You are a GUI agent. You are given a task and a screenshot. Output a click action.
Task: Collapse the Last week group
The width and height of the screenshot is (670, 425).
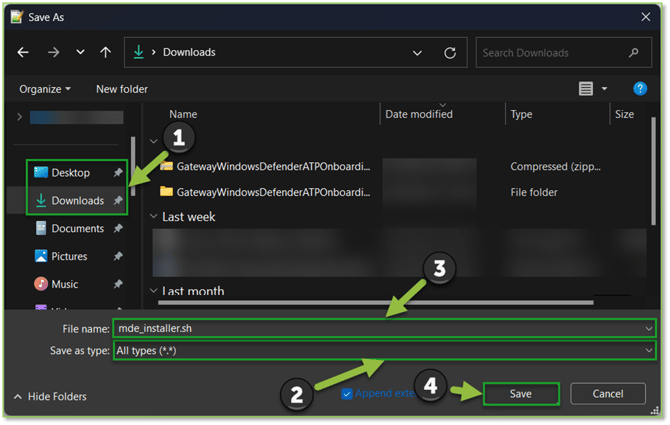tap(153, 217)
